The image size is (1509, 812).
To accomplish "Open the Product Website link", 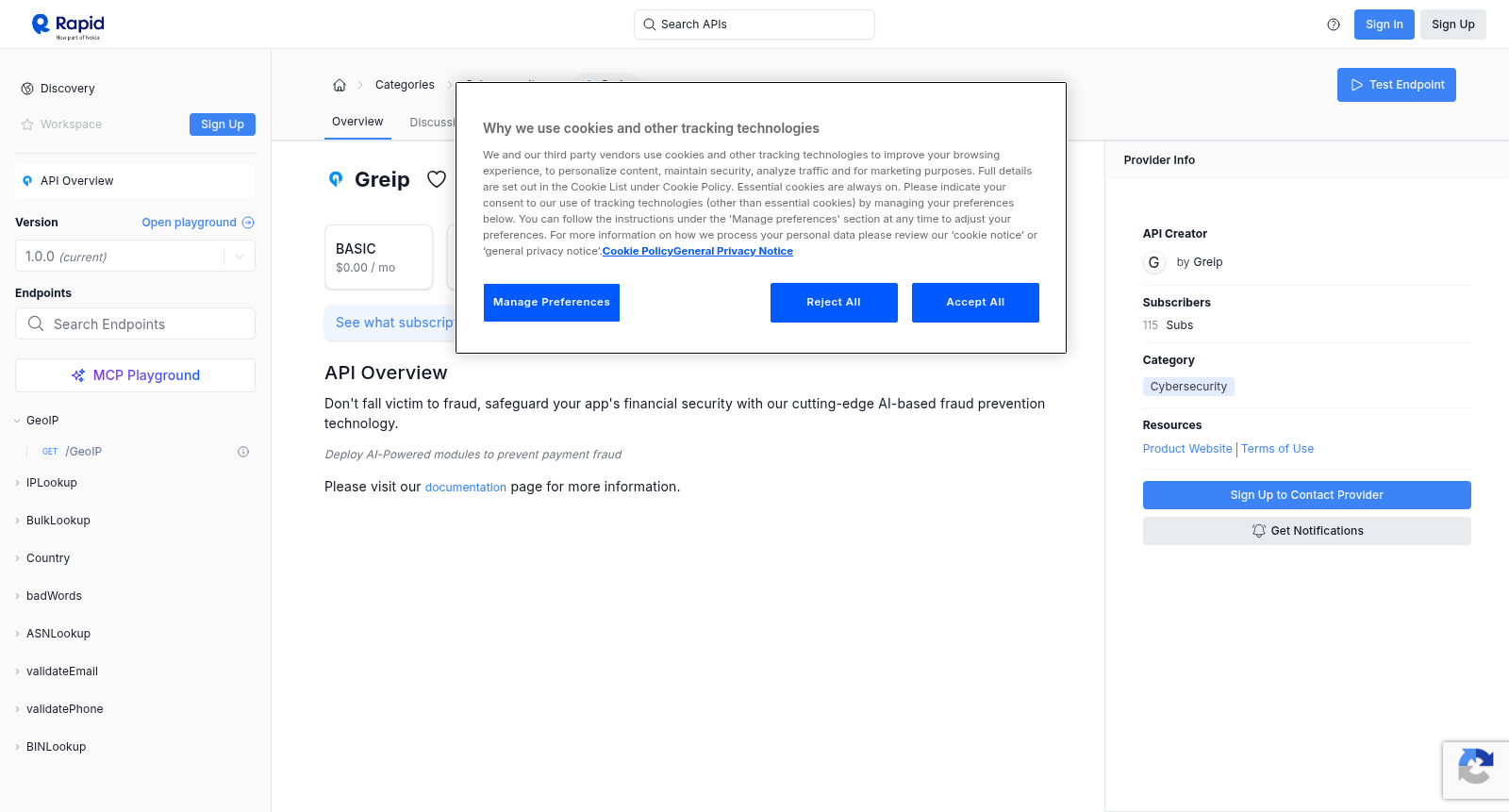I will (1187, 449).
